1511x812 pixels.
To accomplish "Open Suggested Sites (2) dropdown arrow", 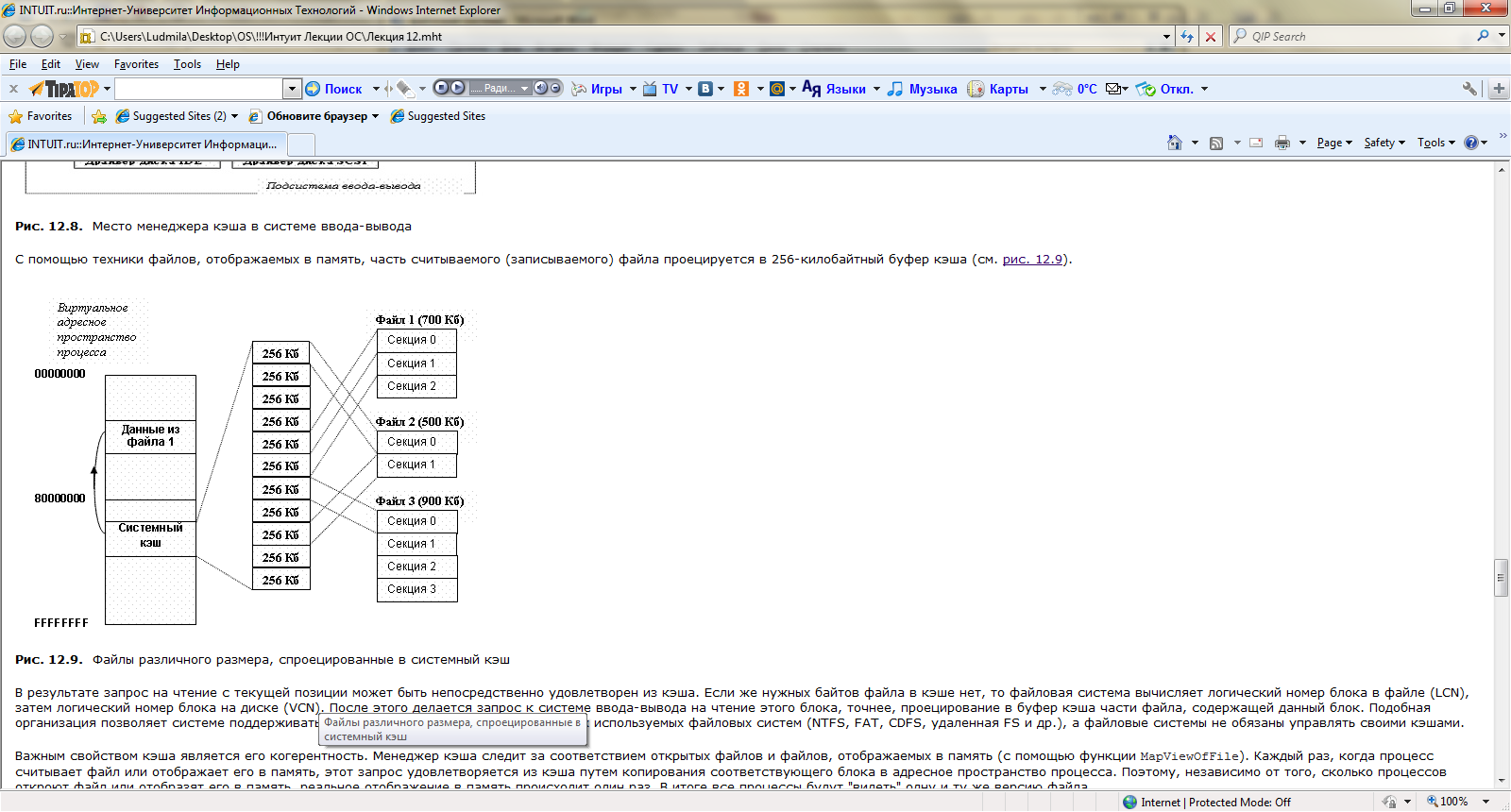I will pyautogui.click(x=234, y=116).
